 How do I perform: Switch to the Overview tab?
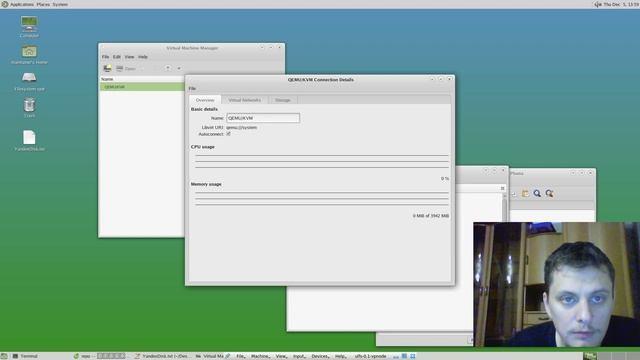tap(205, 100)
